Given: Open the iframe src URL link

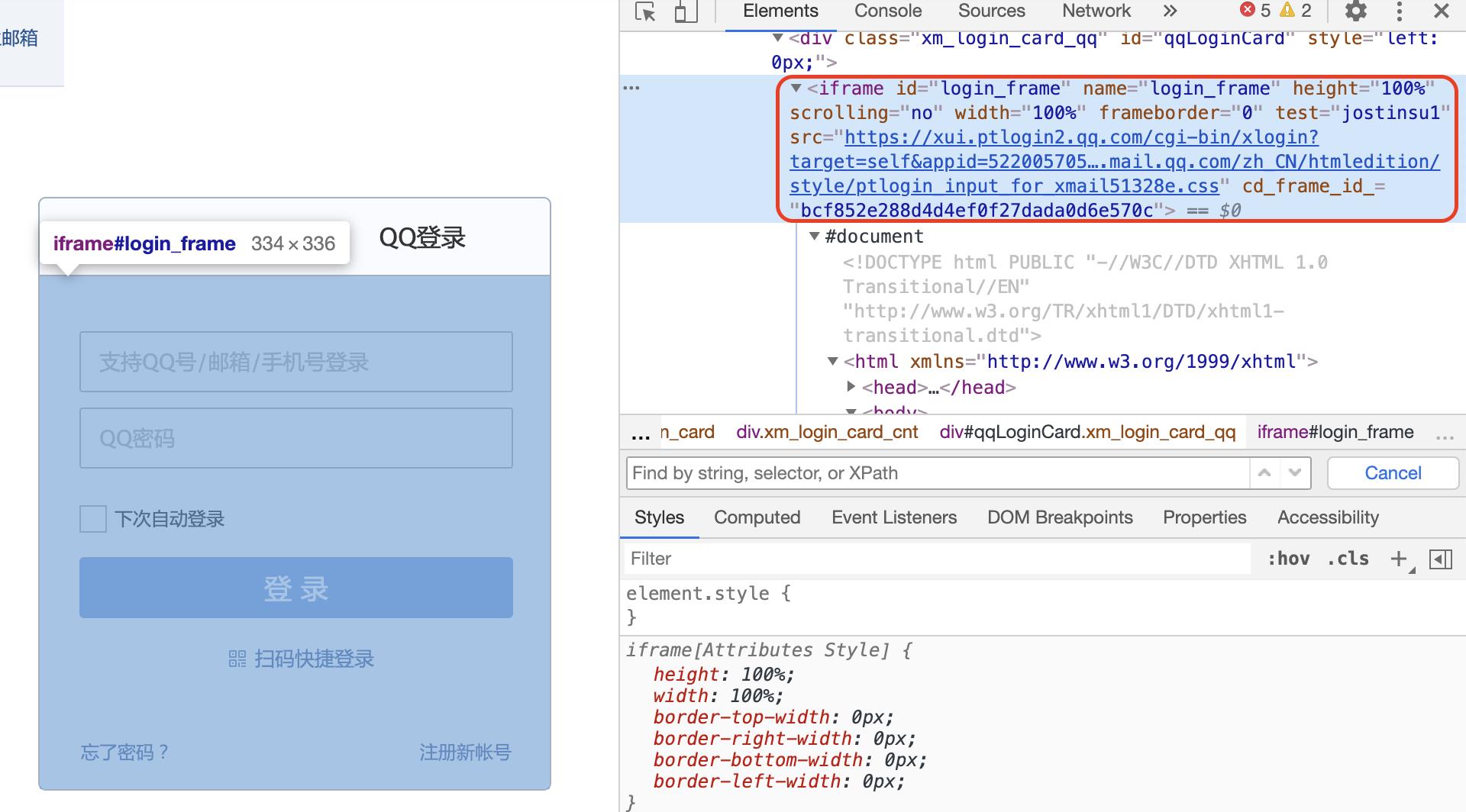Looking at the screenshot, I should pos(1115,162).
